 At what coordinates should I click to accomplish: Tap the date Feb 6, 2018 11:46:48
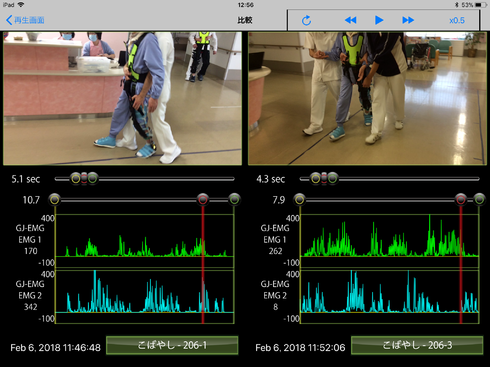pos(55,348)
